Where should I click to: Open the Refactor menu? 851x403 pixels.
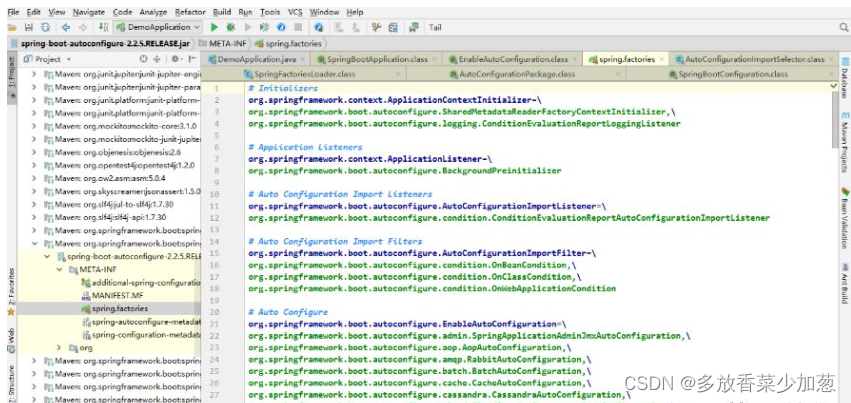point(190,12)
